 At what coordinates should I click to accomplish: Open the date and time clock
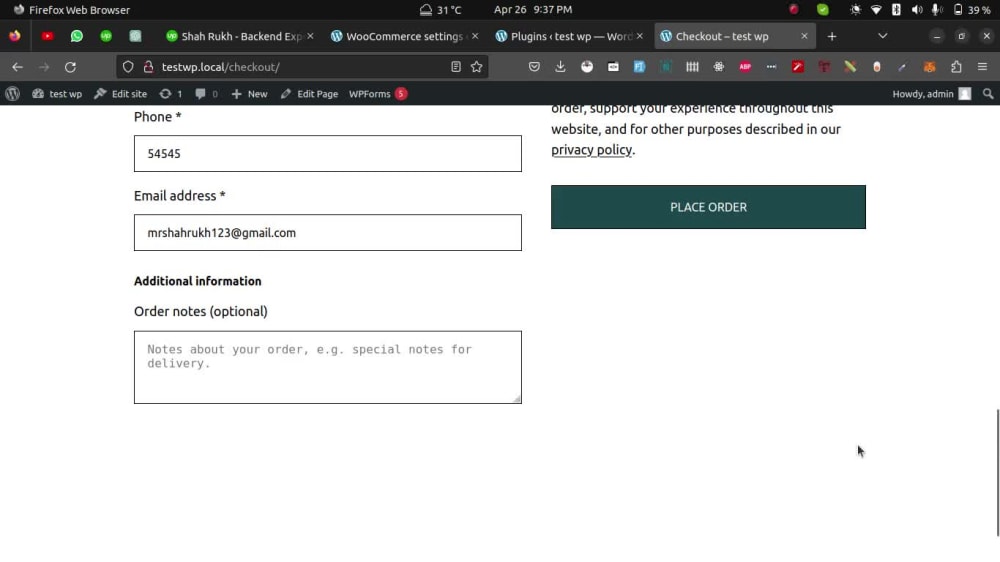click(533, 10)
